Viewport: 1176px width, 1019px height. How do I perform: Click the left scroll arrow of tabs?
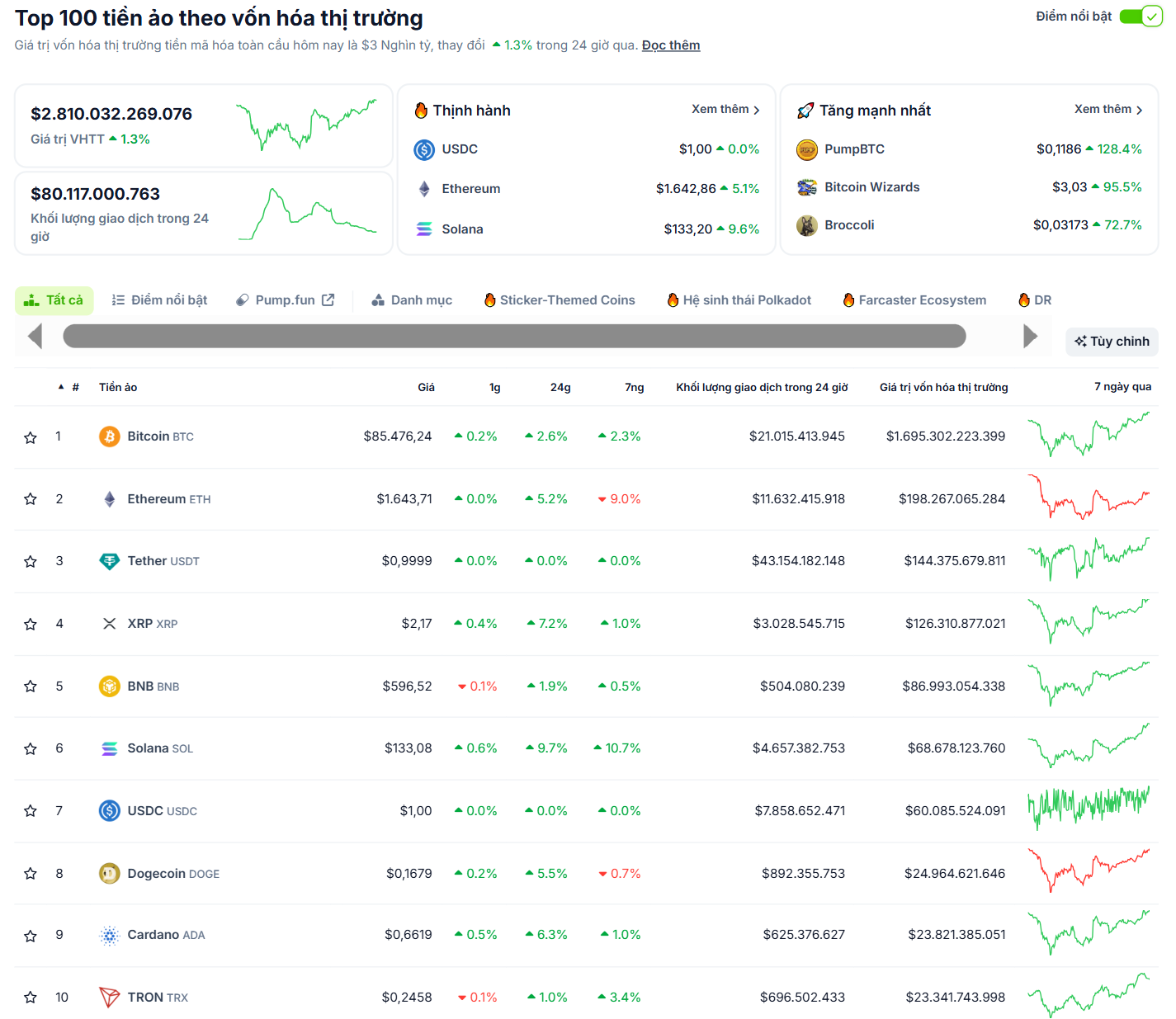coord(35,336)
